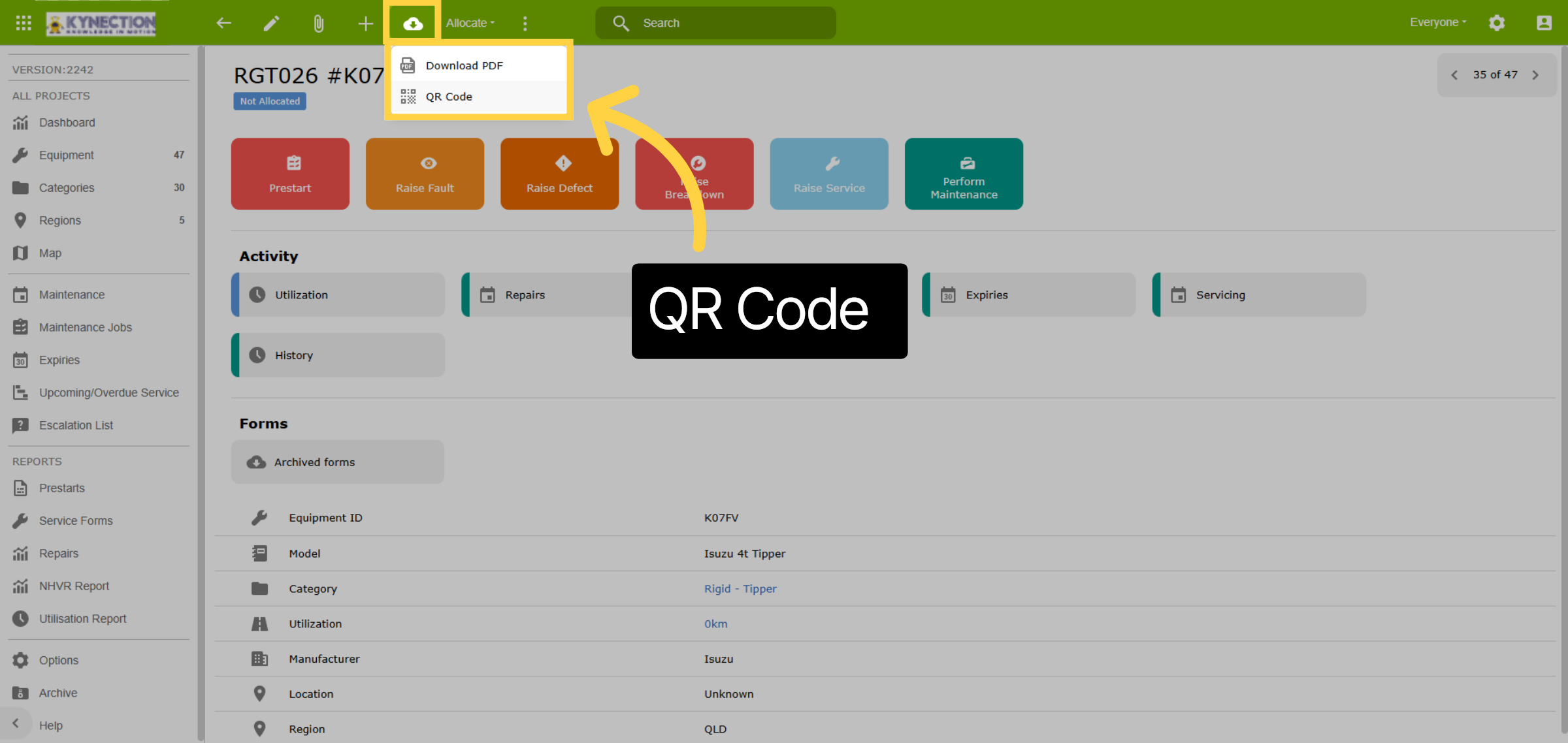Screen dimensions: 1568x743
Task: Open the Servicing activity tile
Action: coord(1259,294)
